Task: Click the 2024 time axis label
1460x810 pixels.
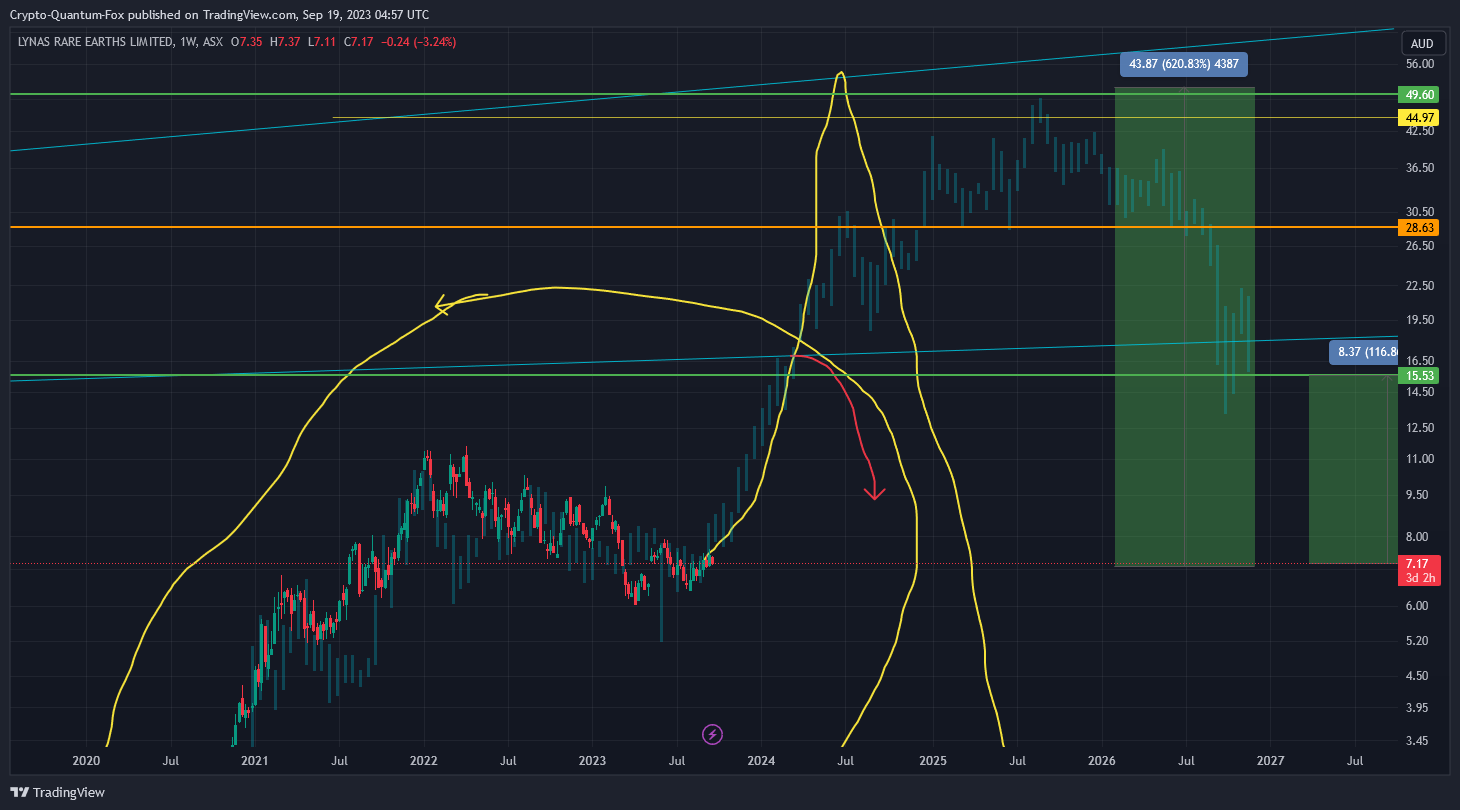Action: point(761,762)
